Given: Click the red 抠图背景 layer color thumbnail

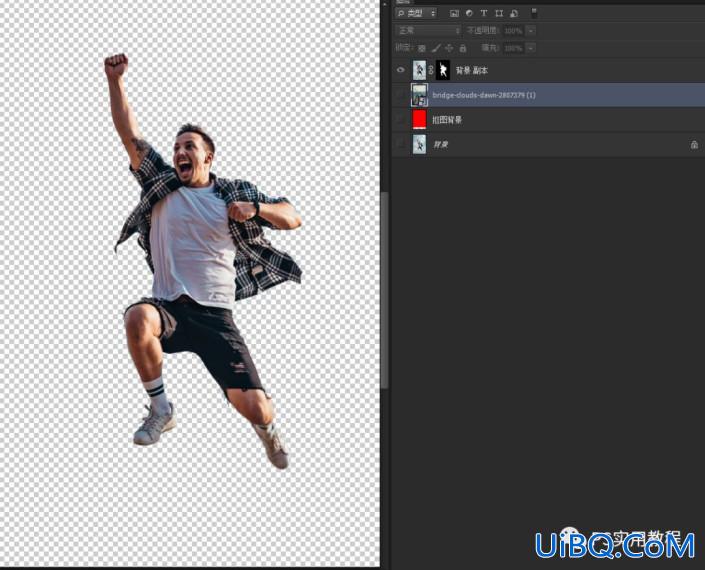Looking at the screenshot, I should tap(419, 120).
